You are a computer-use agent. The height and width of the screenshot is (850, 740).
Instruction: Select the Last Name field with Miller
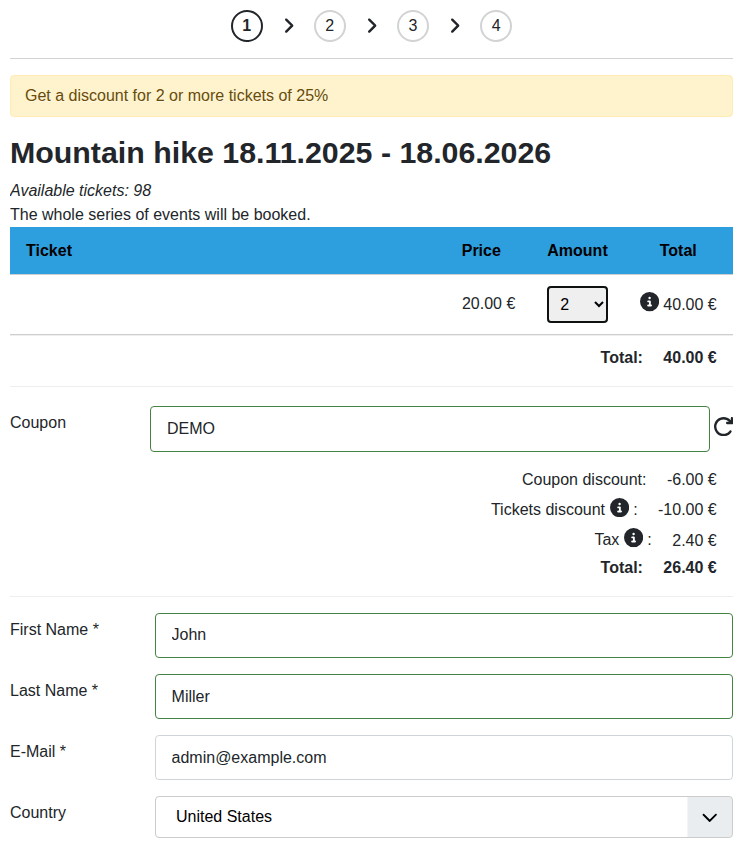pyautogui.click(x=443, y=697)
